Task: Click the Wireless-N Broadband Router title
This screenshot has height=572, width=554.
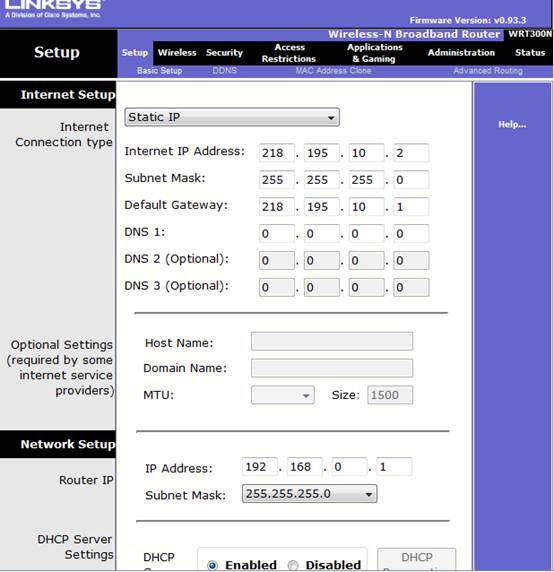Action: click(414, 34)
